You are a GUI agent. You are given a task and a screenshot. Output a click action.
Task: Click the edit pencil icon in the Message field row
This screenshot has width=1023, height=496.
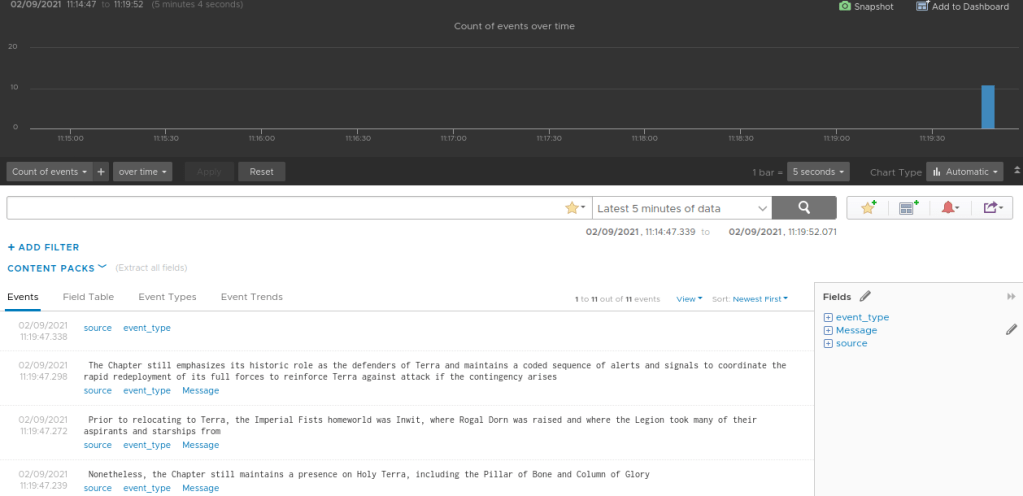[1011, 330]
